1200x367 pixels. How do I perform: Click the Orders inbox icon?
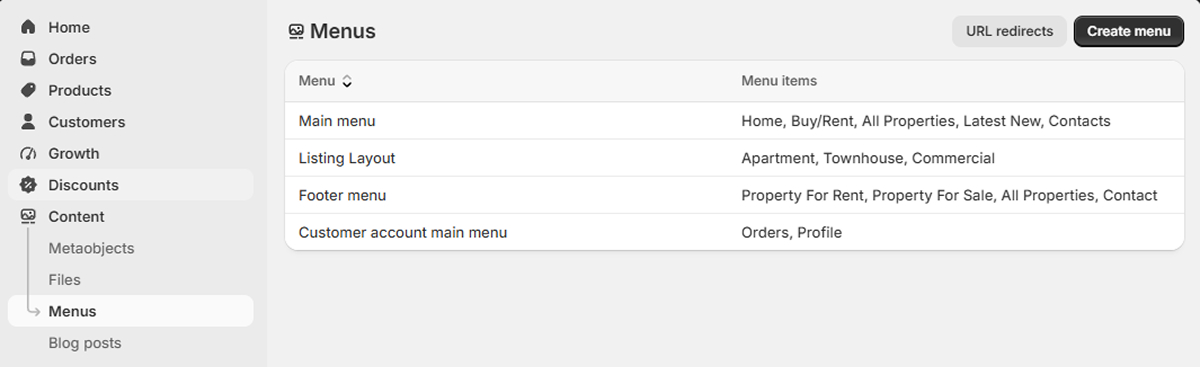(28, 59)
